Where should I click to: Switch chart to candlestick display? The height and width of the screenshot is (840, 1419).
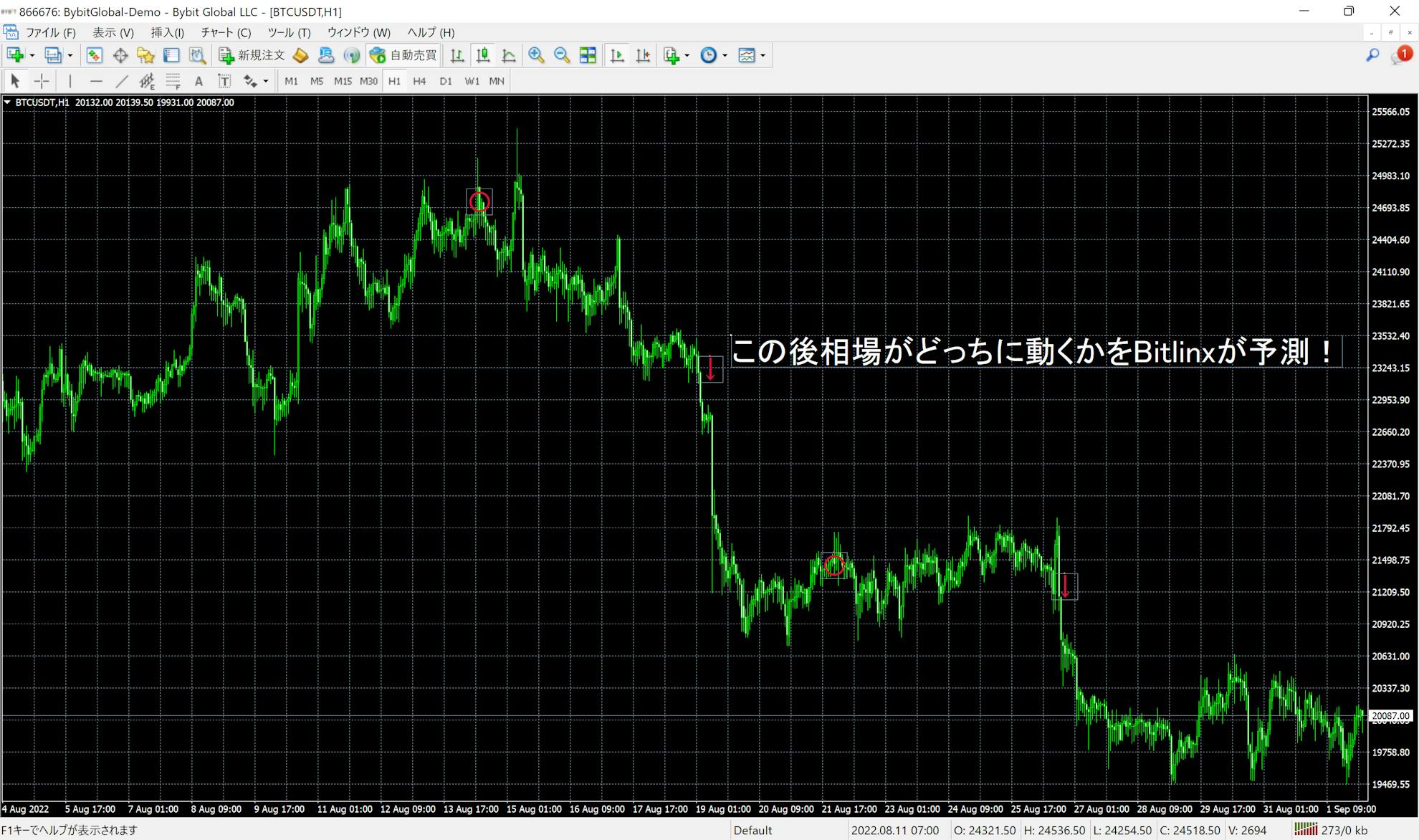click(x=483, y=55)
